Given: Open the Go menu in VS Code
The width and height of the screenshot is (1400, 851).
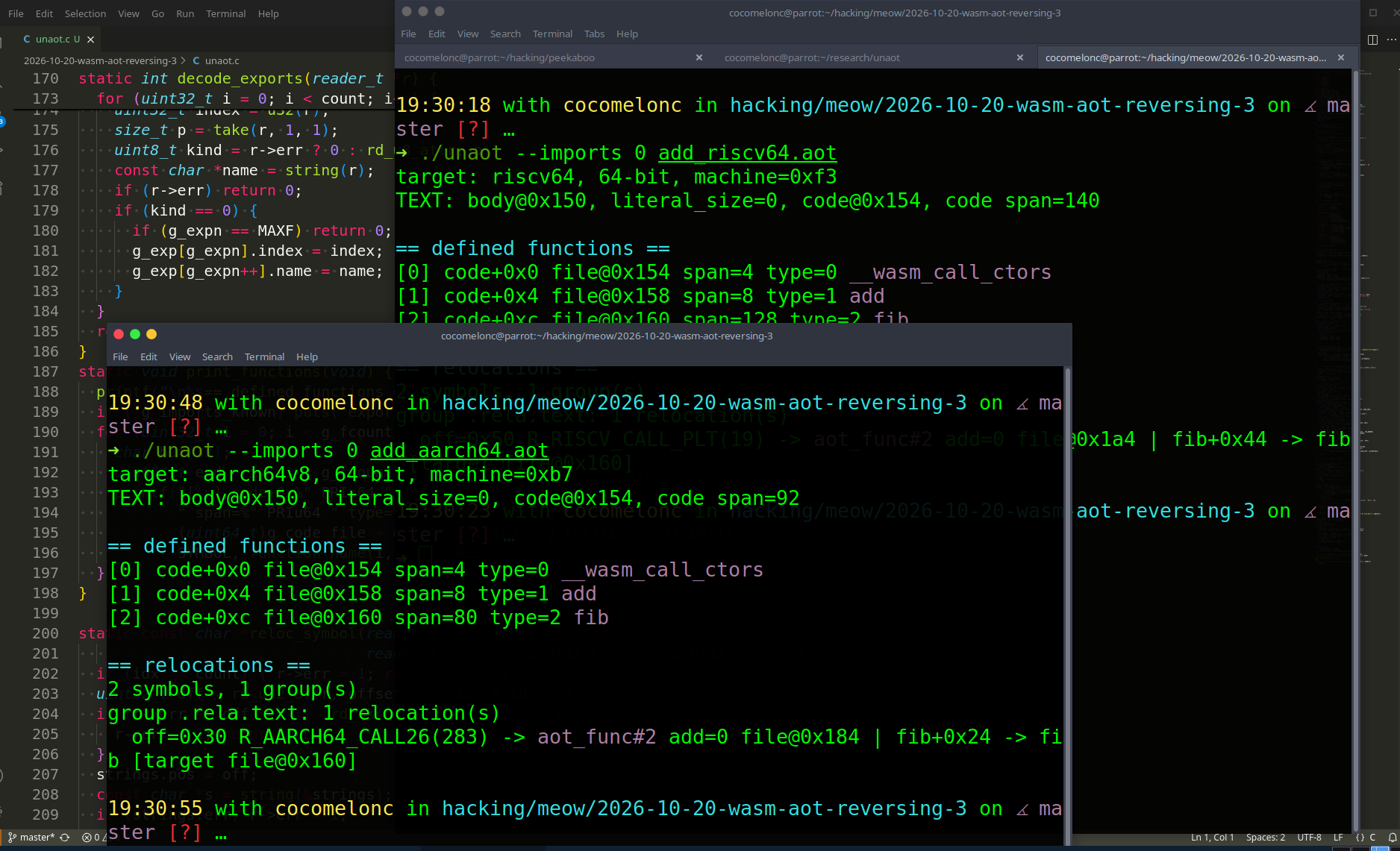Looking at the screenshot, I should coord(157,13).
